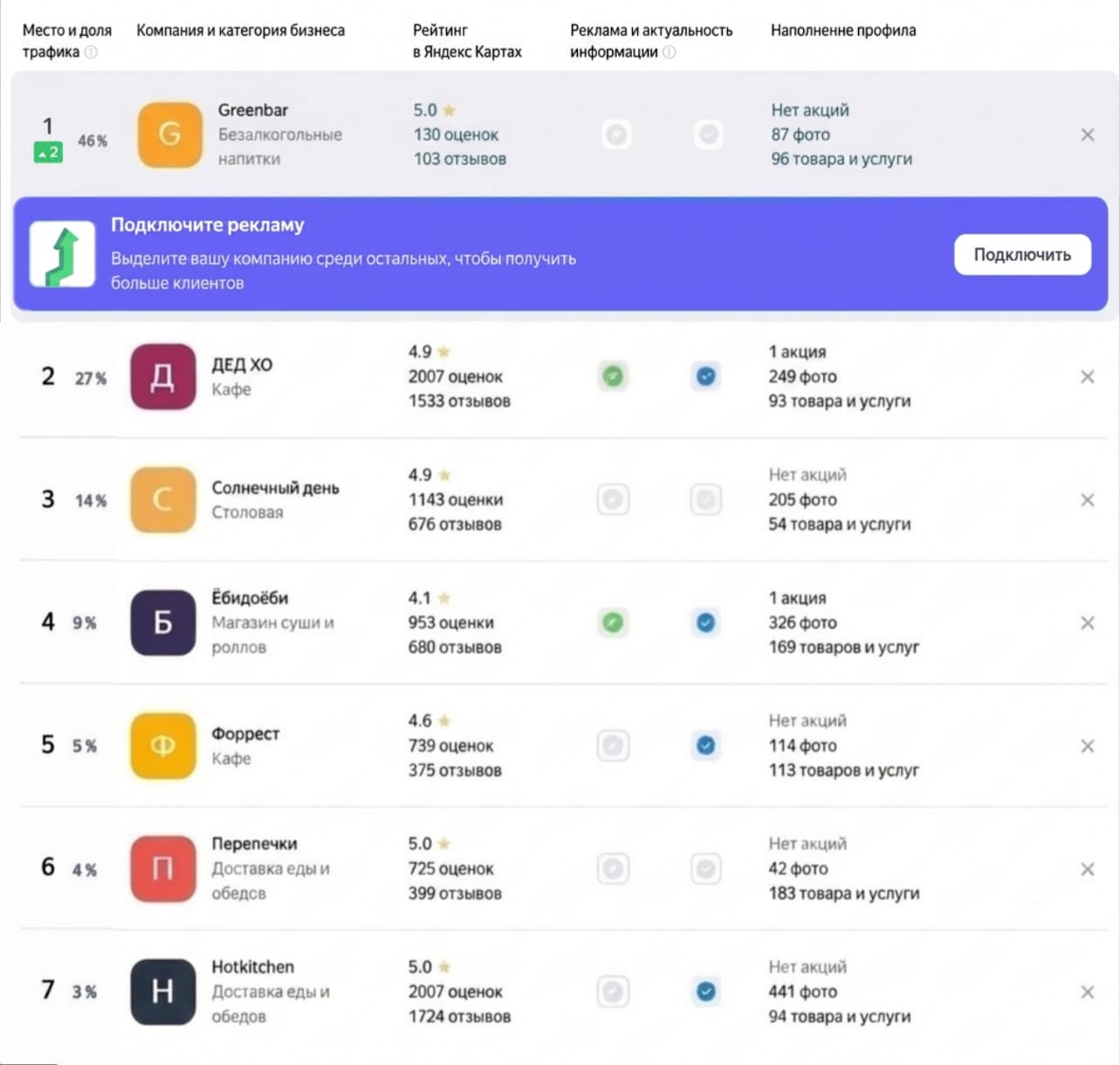Open the ДЕД ХО company icon
1120x1065 pixels.
pyautogui.click(x=162, y=376)
